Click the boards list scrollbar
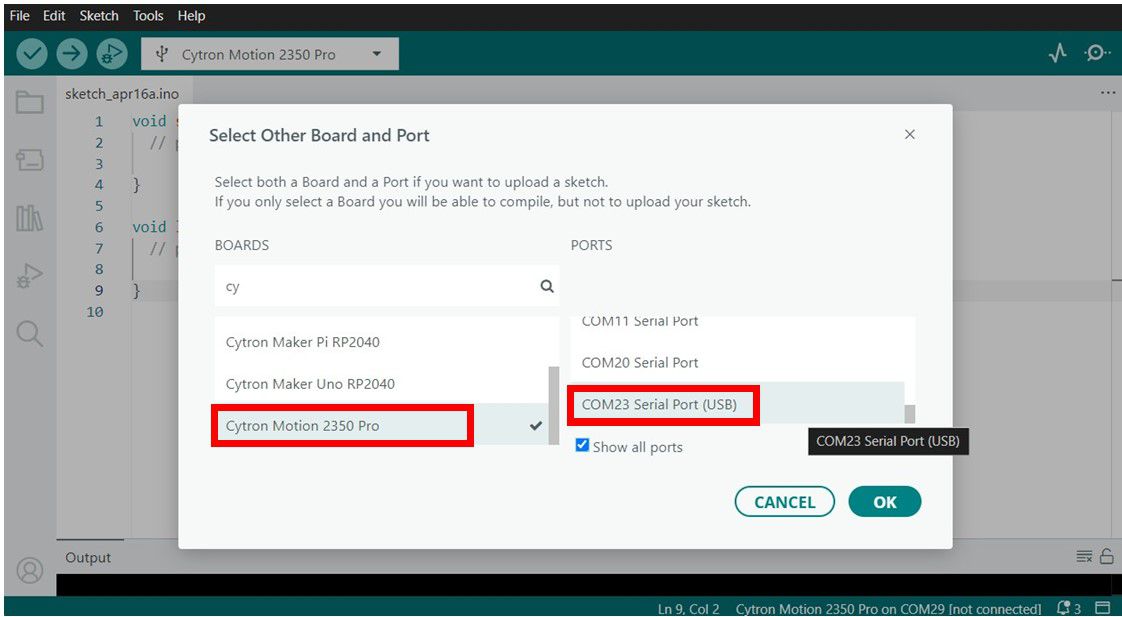 553,400
